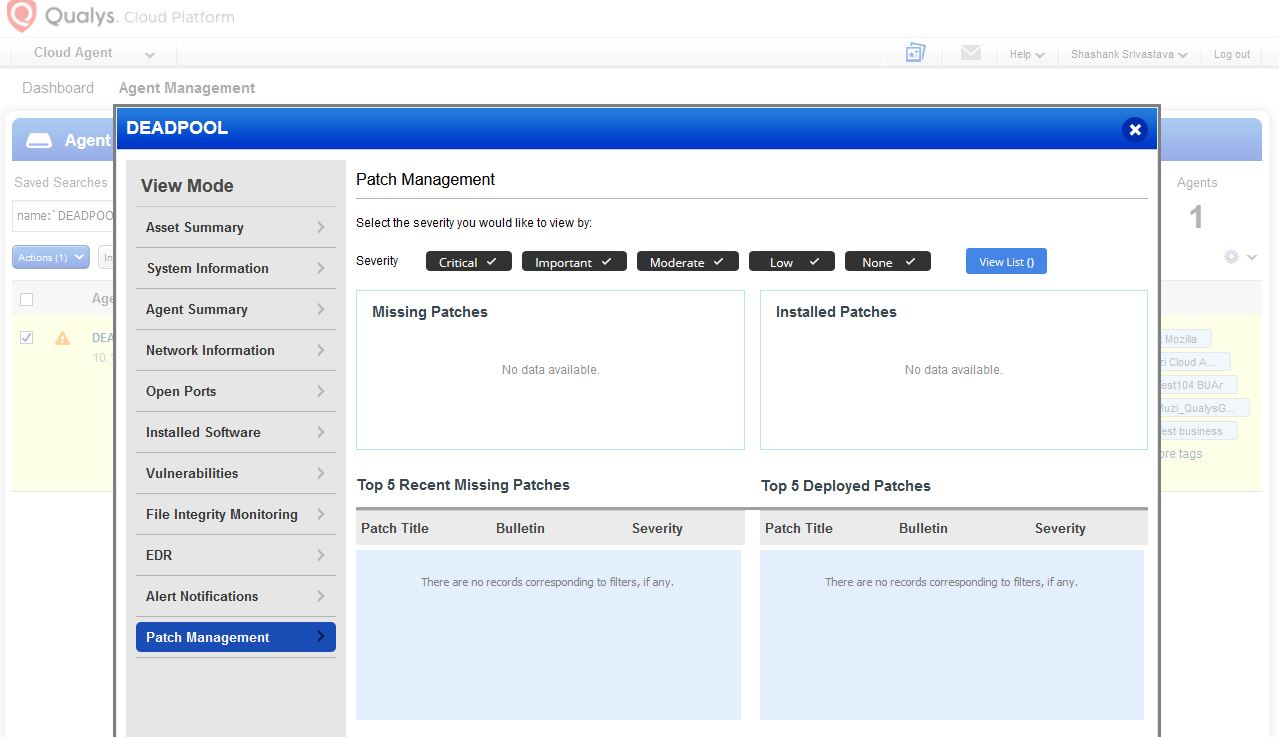Open the Help dropdown menu
The image size is (1279, 737).
pyautogui.click(x=1026, y=54)
